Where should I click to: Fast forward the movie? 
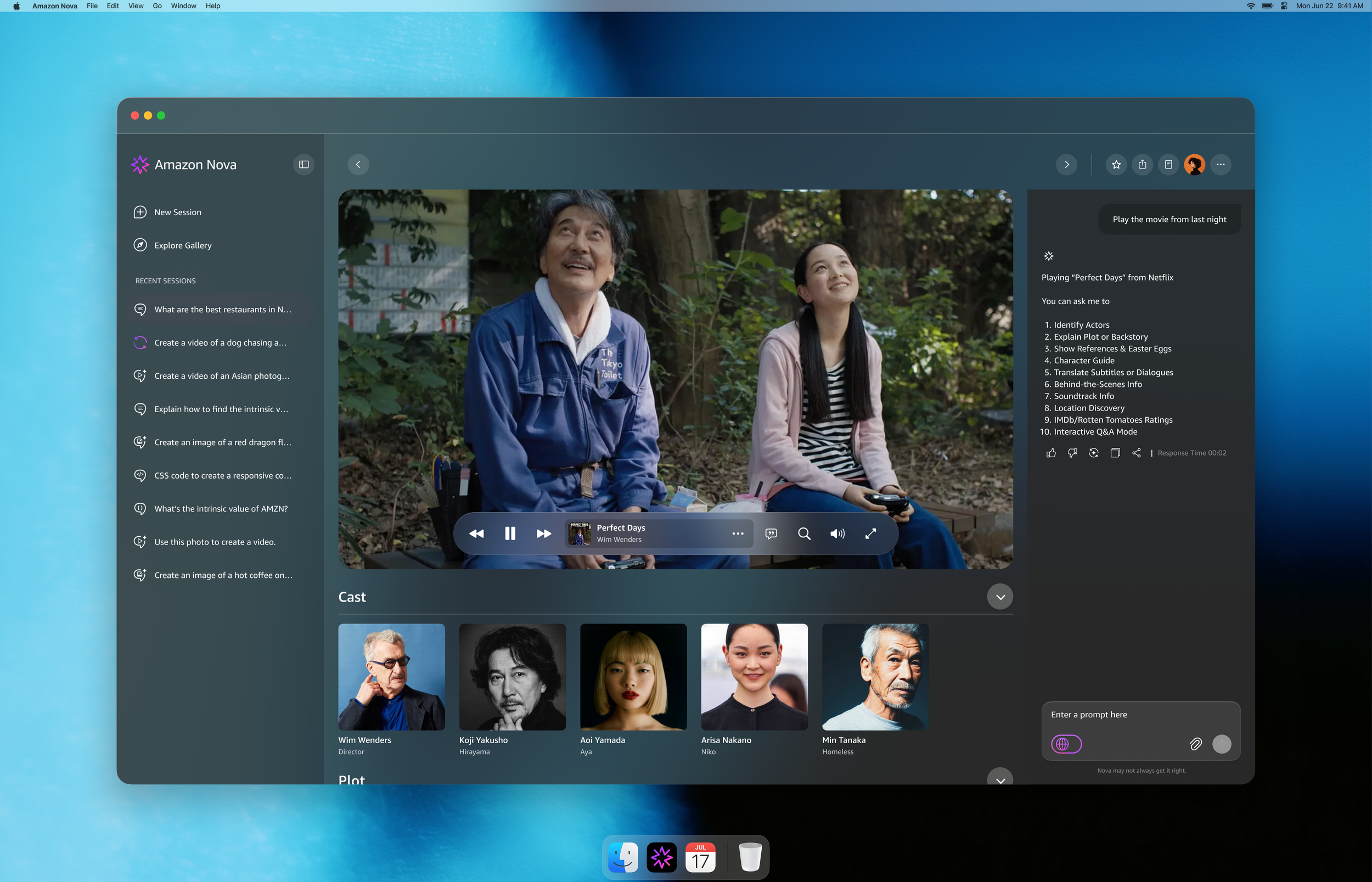[x=543, y=534]
